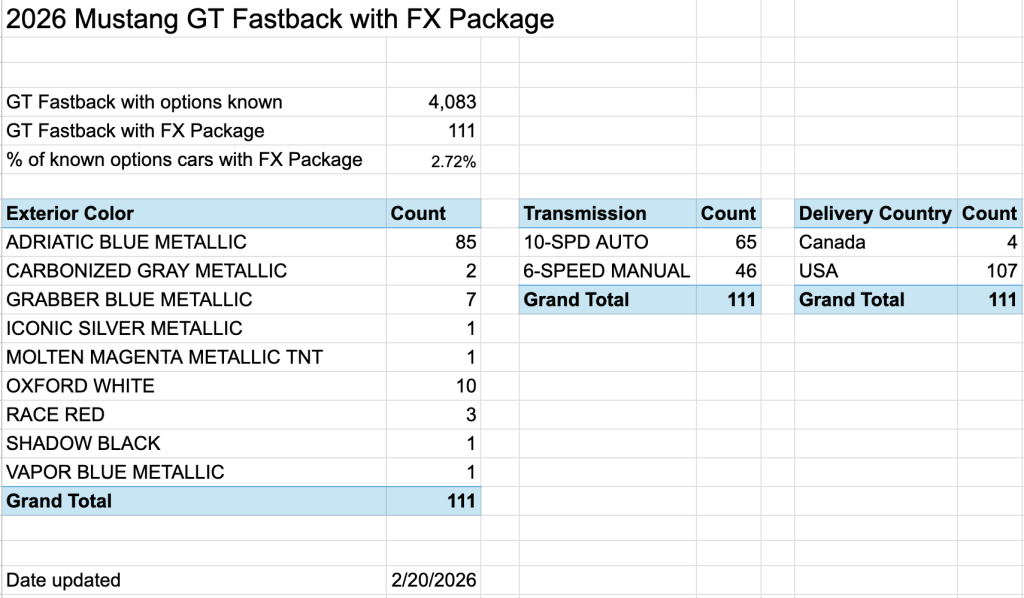Click the '10-SPD AUTO' cell
This screenshot has height=598, width=1024.
pyautogui.click(x=586, y=242)
